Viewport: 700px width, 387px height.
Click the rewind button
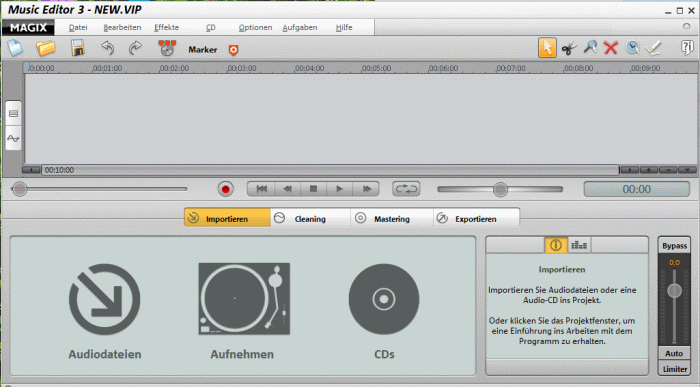(x=288, y=189)
